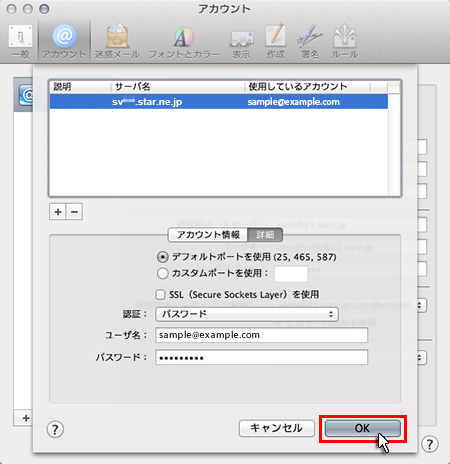
Task: Add a server with the plus button
Action: tap(58, 212)
